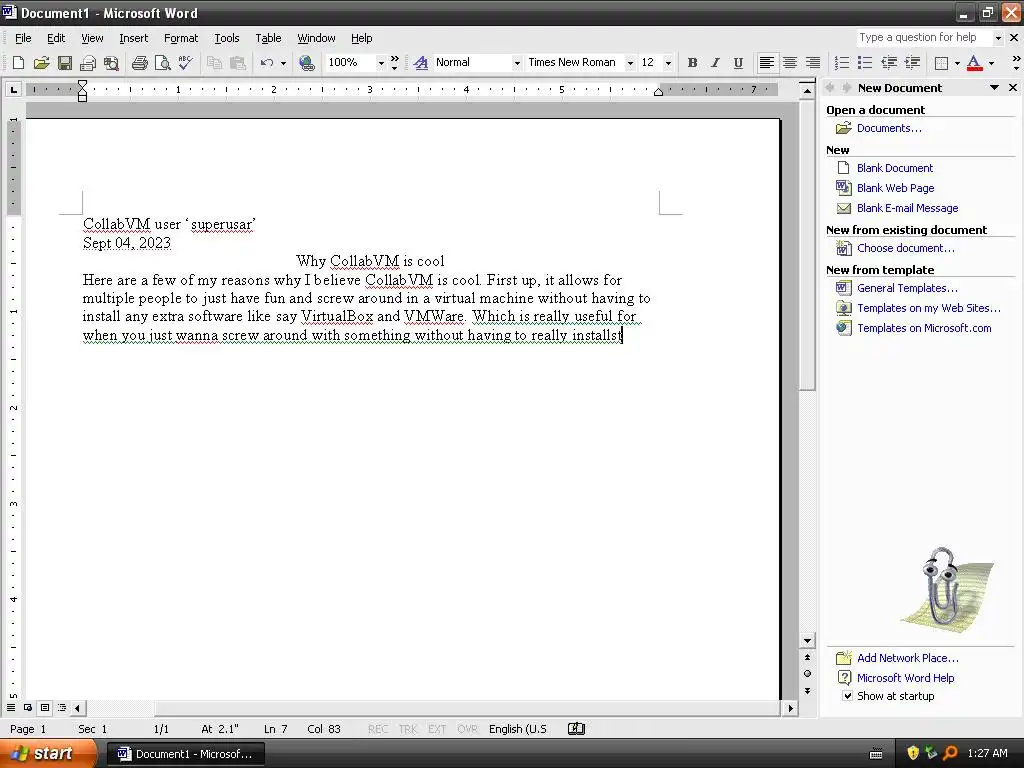Open the Zoom 100% dropdown

[x=381, y=63]
